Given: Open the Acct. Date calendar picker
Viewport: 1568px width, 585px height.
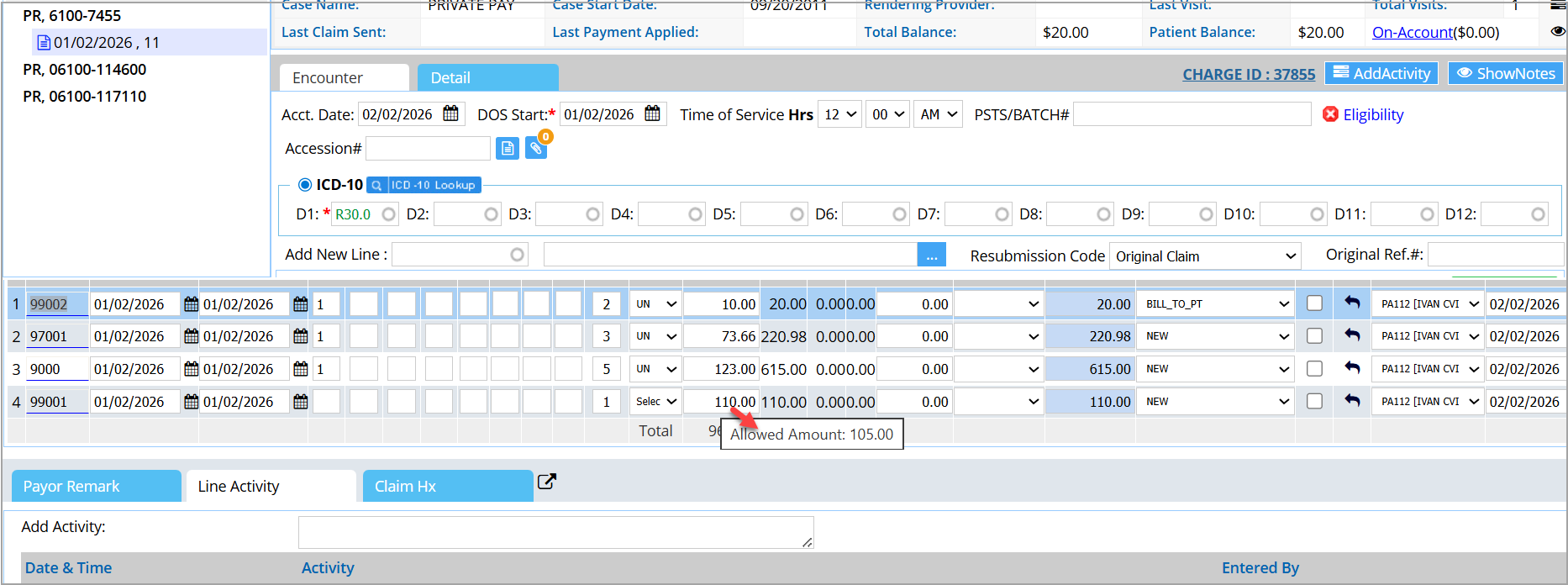Looking at the screenshot, I should click(x=451, y=113).
